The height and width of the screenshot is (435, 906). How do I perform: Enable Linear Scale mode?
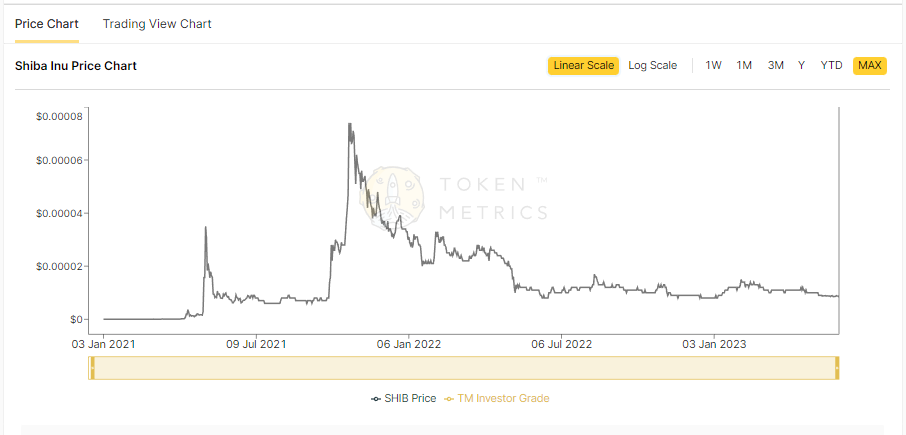[583, 66]
